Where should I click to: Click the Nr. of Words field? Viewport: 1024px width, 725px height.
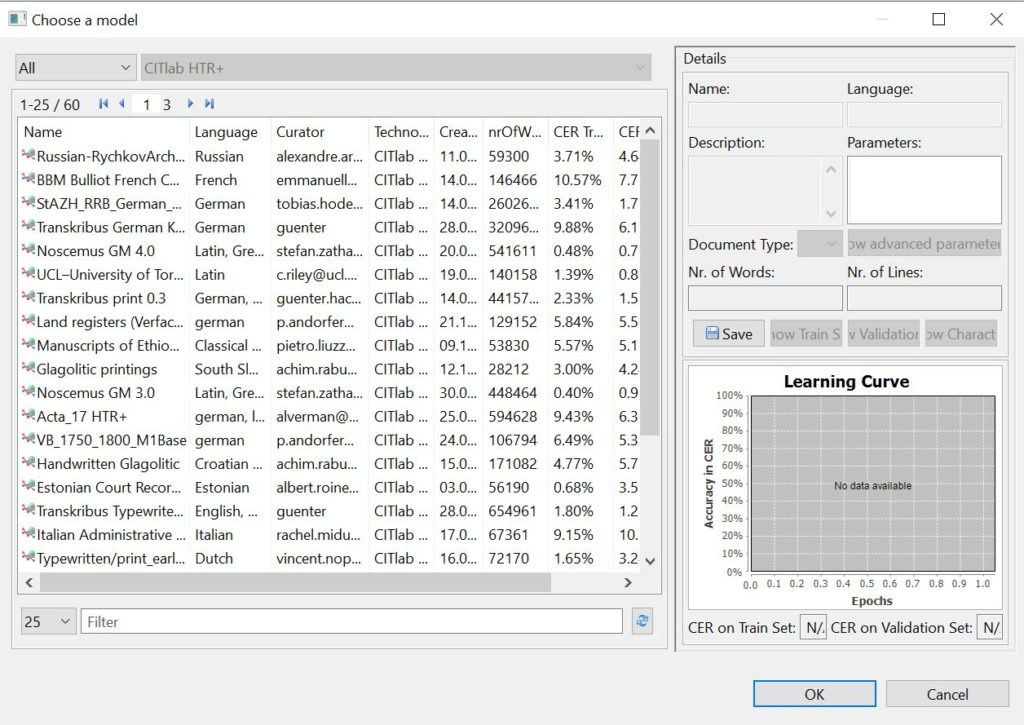point(765,298)
